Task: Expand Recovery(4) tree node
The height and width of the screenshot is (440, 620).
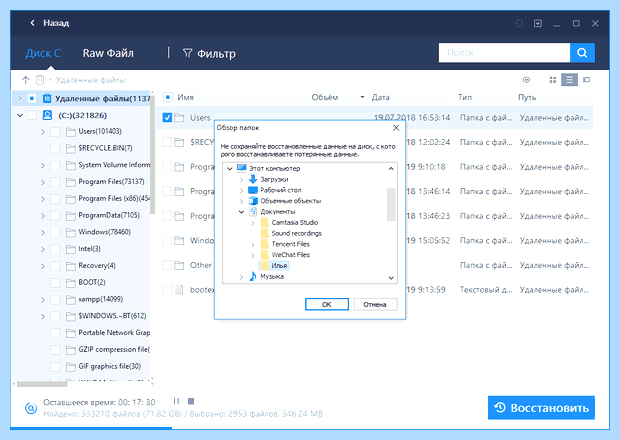Action: 43,266
